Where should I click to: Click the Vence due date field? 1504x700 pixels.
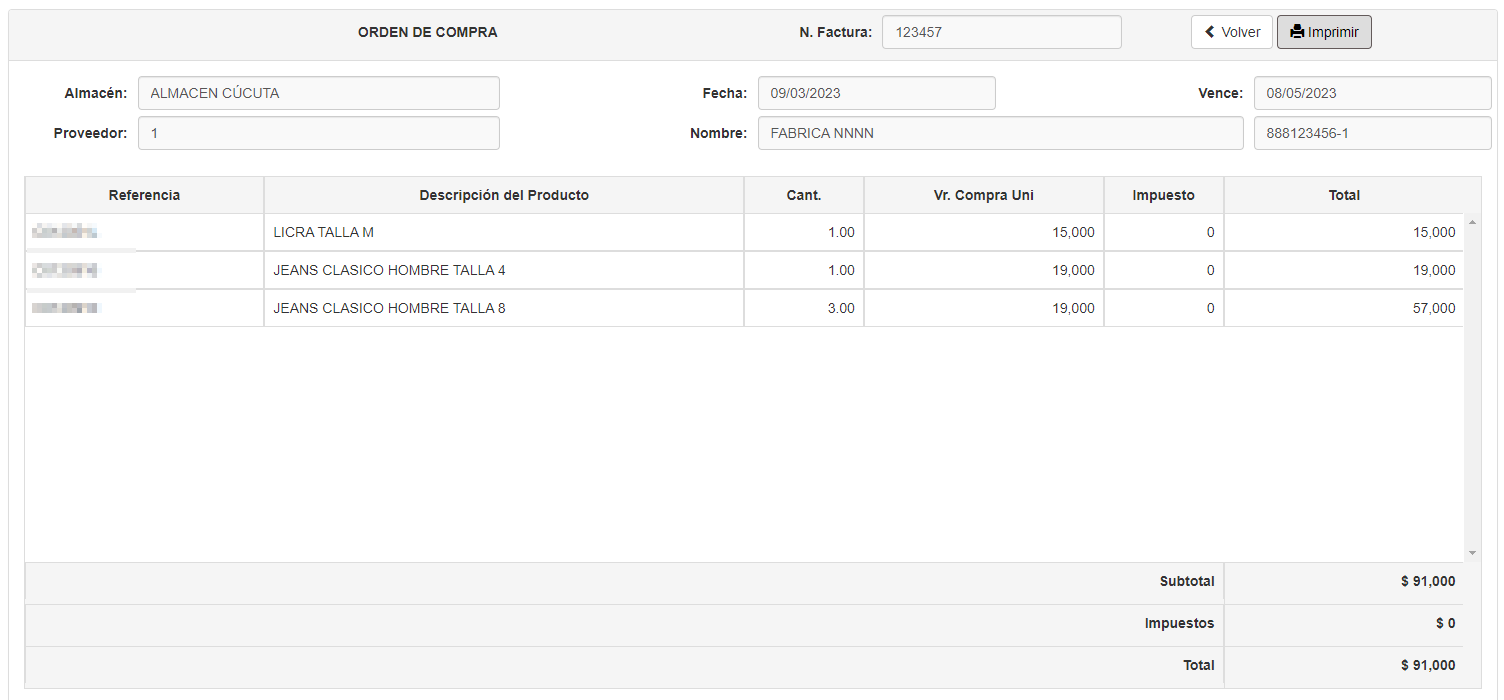click(x=1372, y=93)
